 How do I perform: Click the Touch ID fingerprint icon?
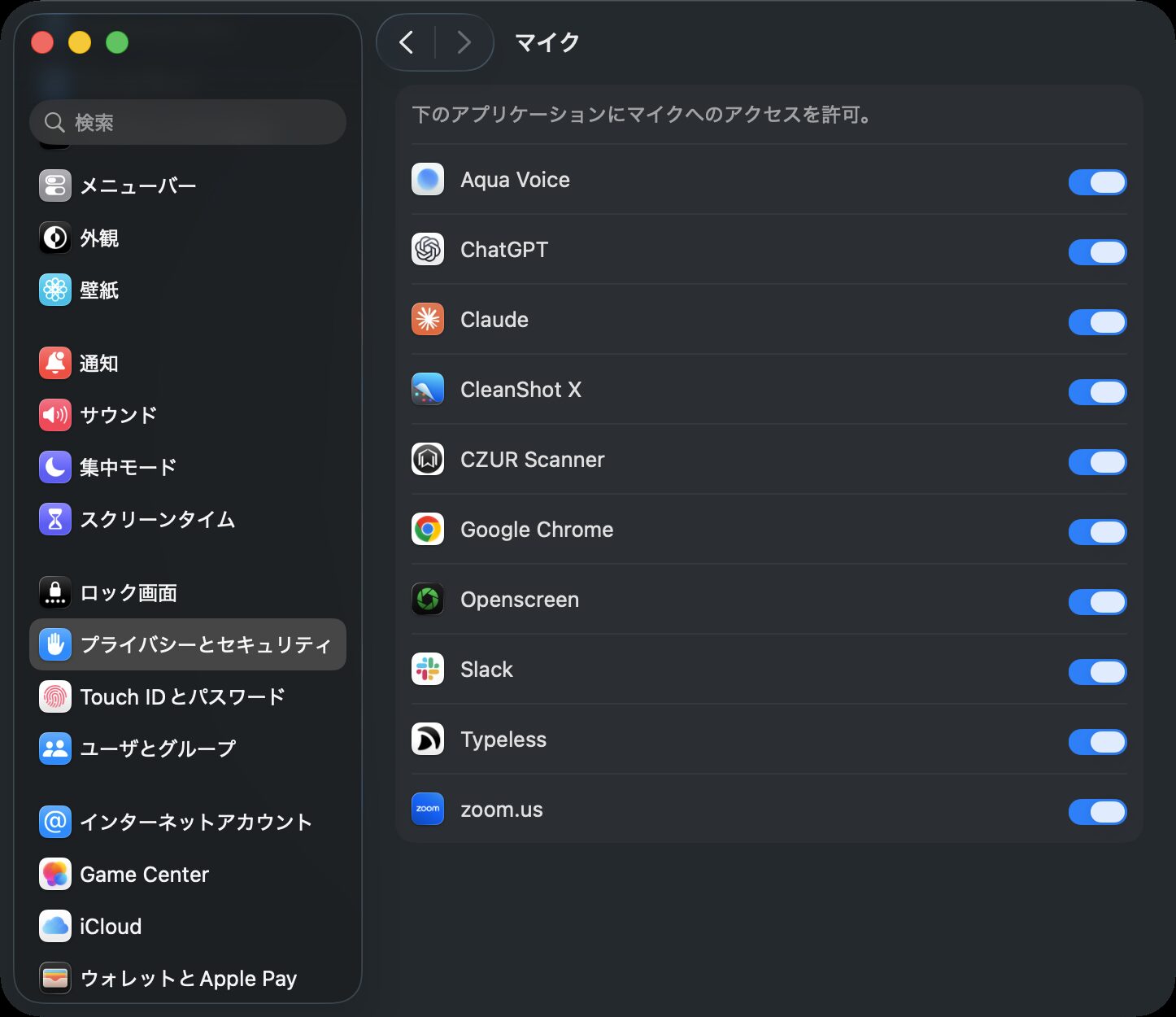[x=55, y=696]
